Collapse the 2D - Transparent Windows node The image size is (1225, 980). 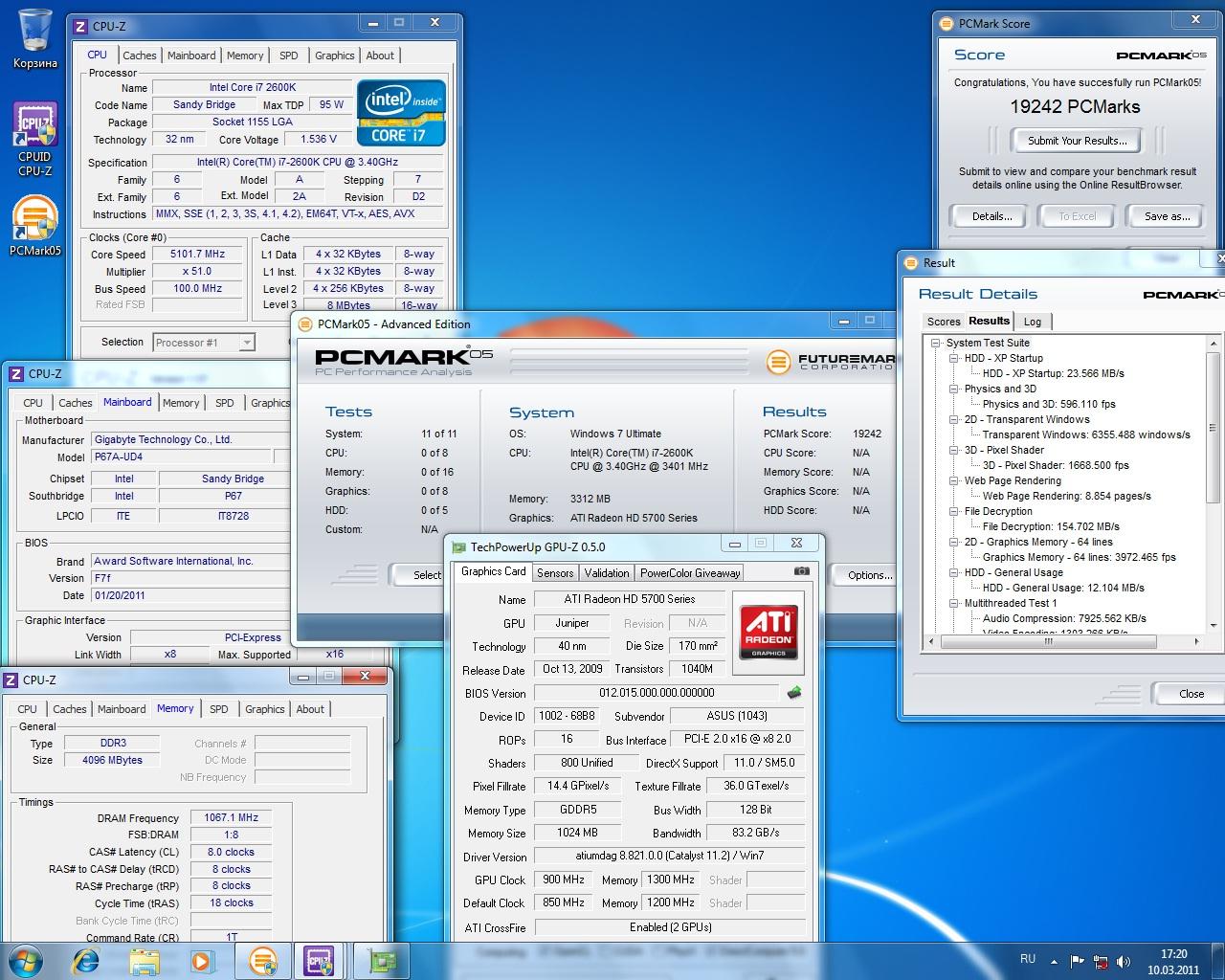[954, 419]
